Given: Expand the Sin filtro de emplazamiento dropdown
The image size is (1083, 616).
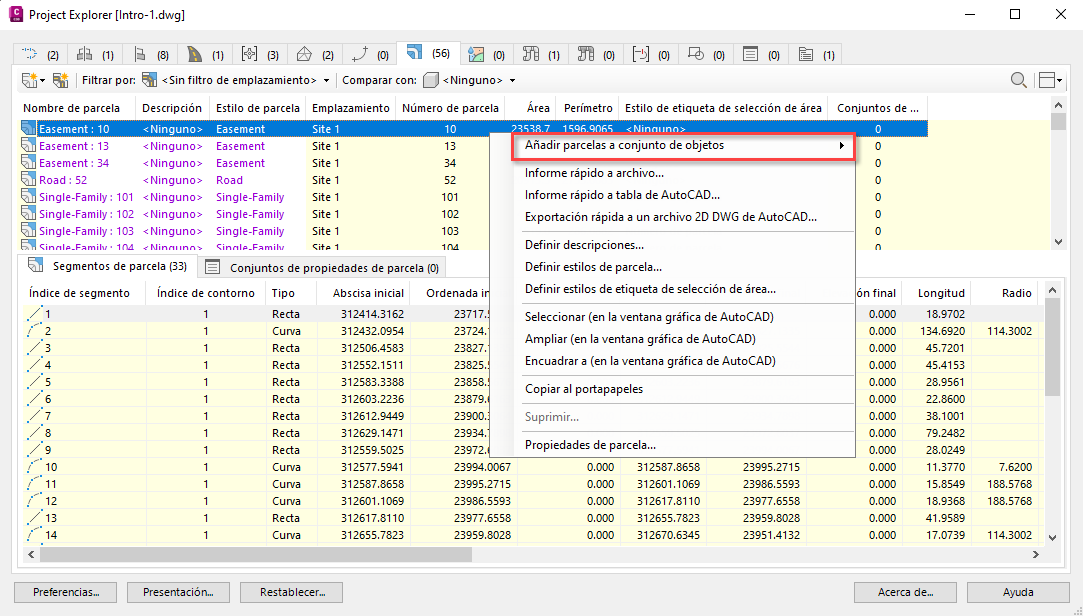Looking at the screenshot, I should point(245,80).
